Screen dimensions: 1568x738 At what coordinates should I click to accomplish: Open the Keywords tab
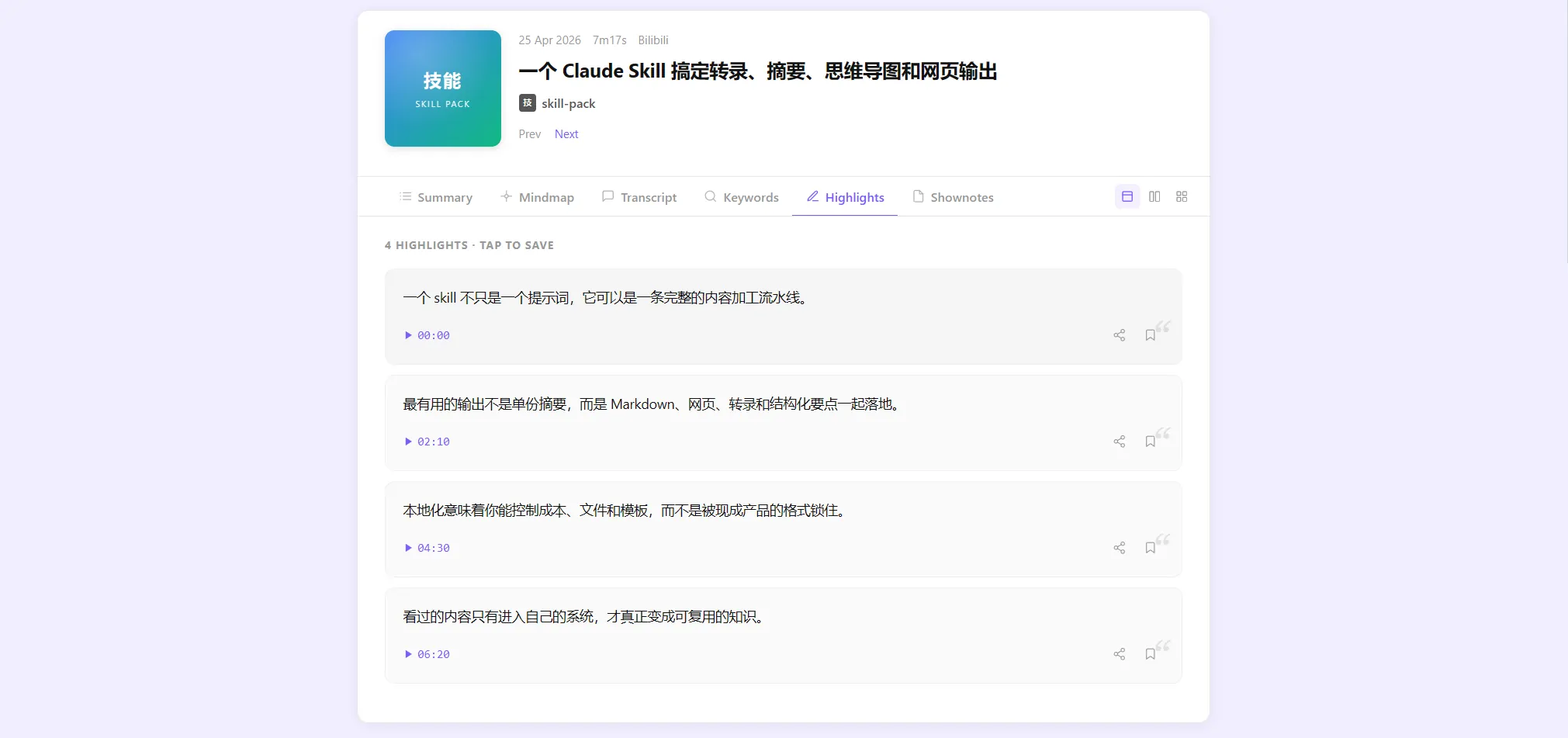[x=741, y=197]
